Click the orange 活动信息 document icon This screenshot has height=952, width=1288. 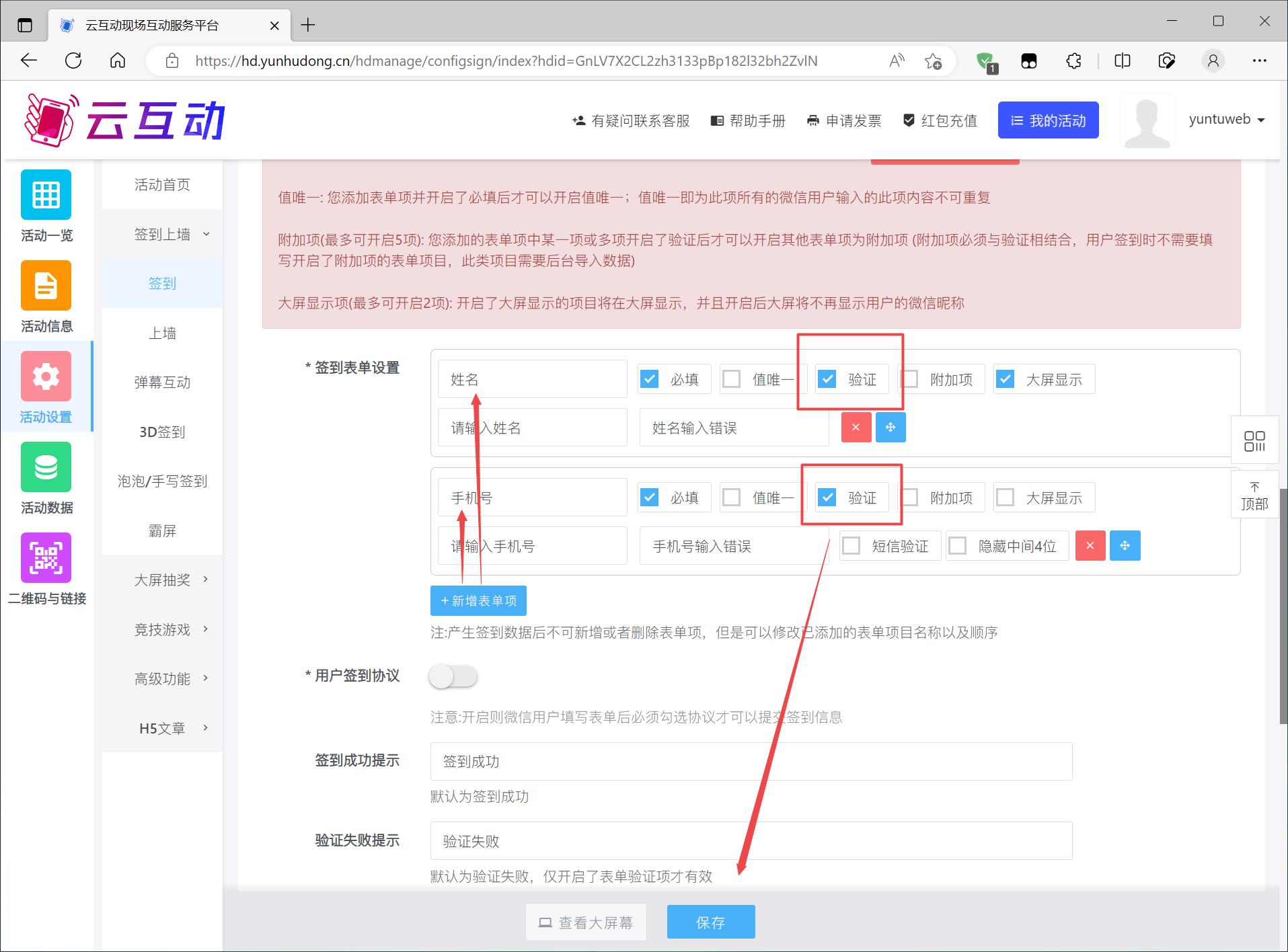[46, 286]
